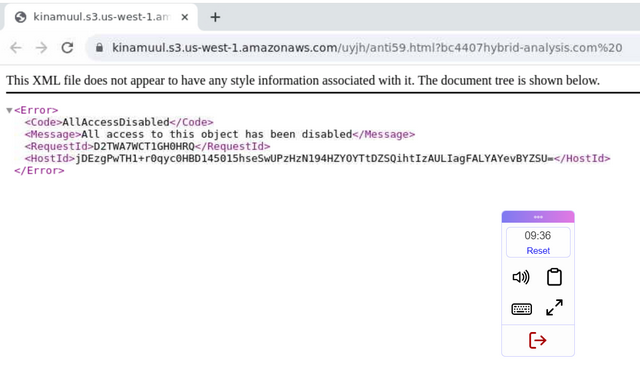Open the clipboard icon in widget
Screen dimensions: 640x380
554,277
